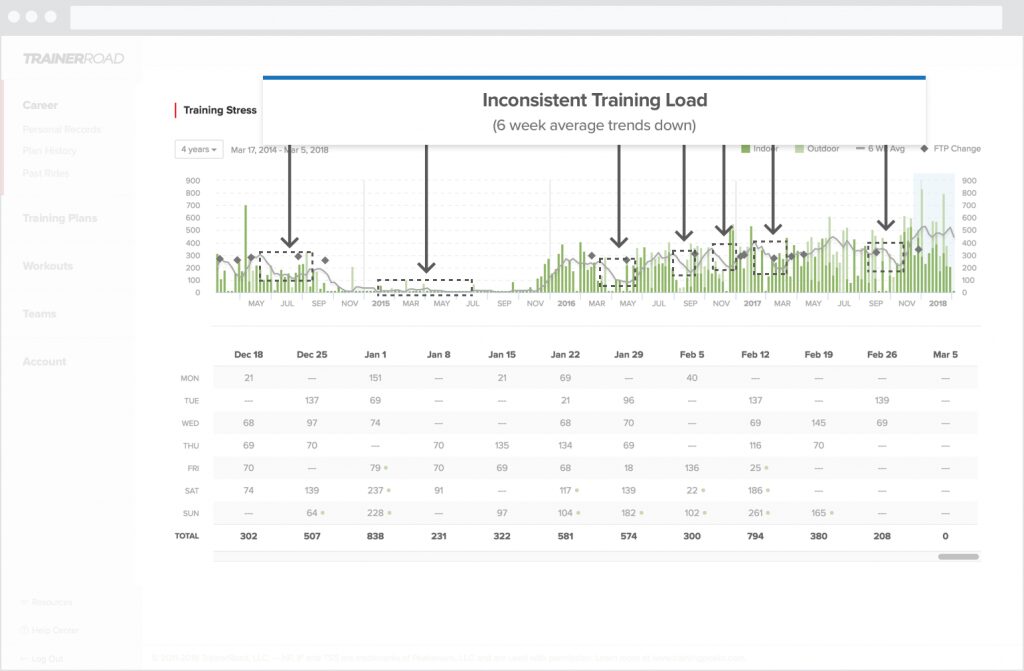Click the Account section in the sidebar

(x=44, y=361)
